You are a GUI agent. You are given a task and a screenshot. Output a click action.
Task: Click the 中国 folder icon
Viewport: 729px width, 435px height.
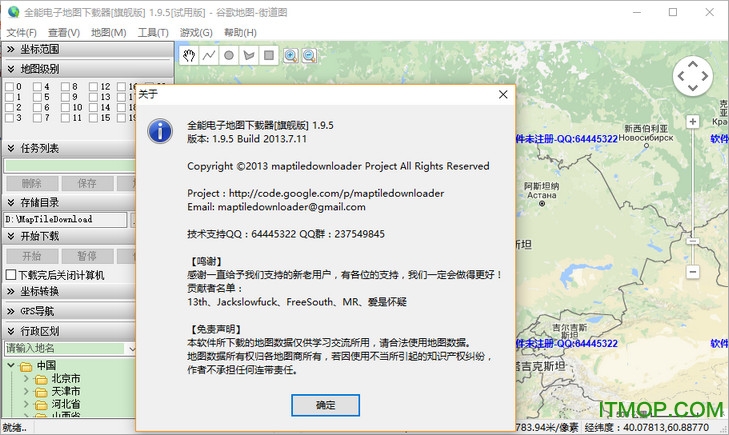point(26,366)
